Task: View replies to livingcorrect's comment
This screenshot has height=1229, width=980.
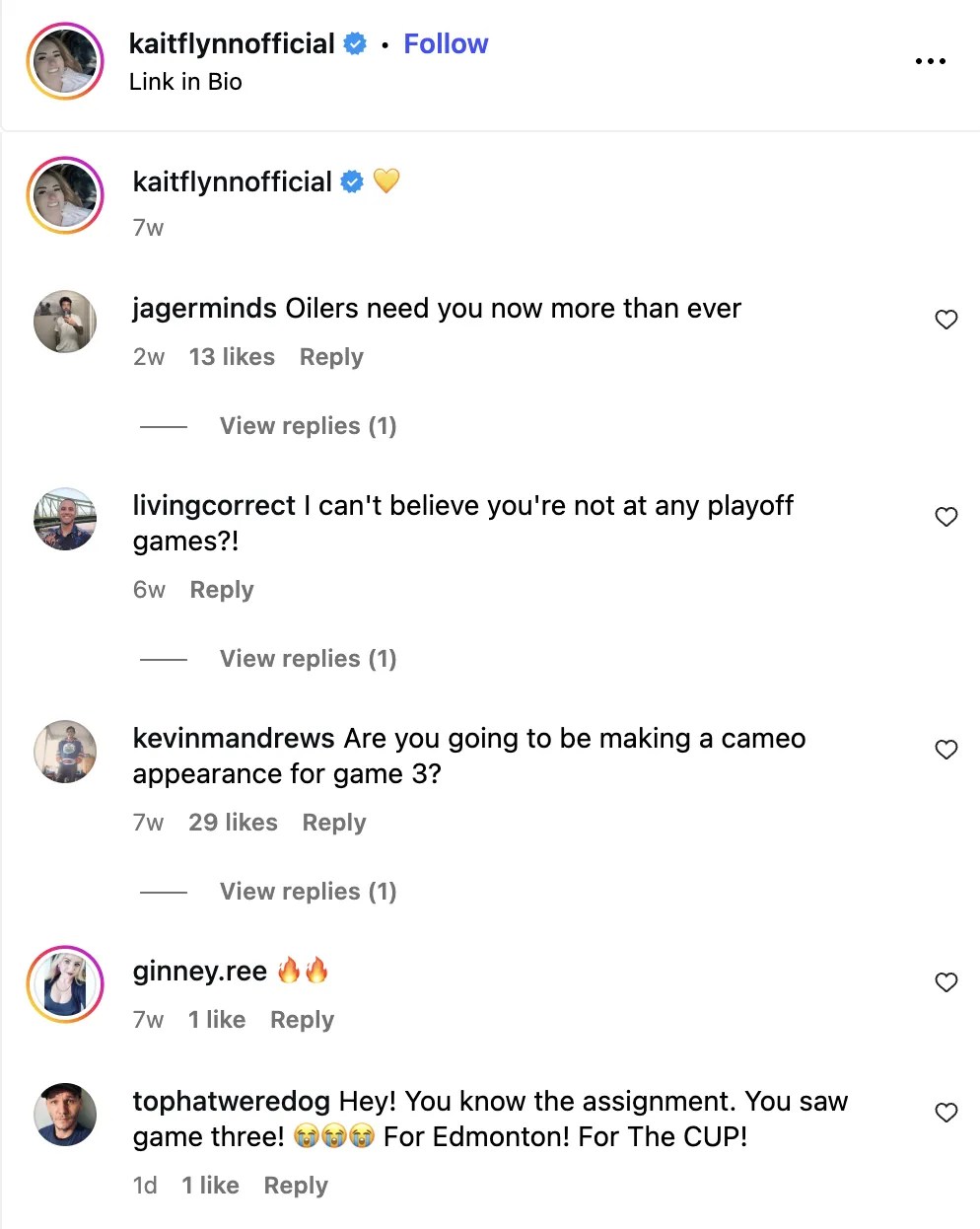Action: pyautogui.click(x=307, y=658)
